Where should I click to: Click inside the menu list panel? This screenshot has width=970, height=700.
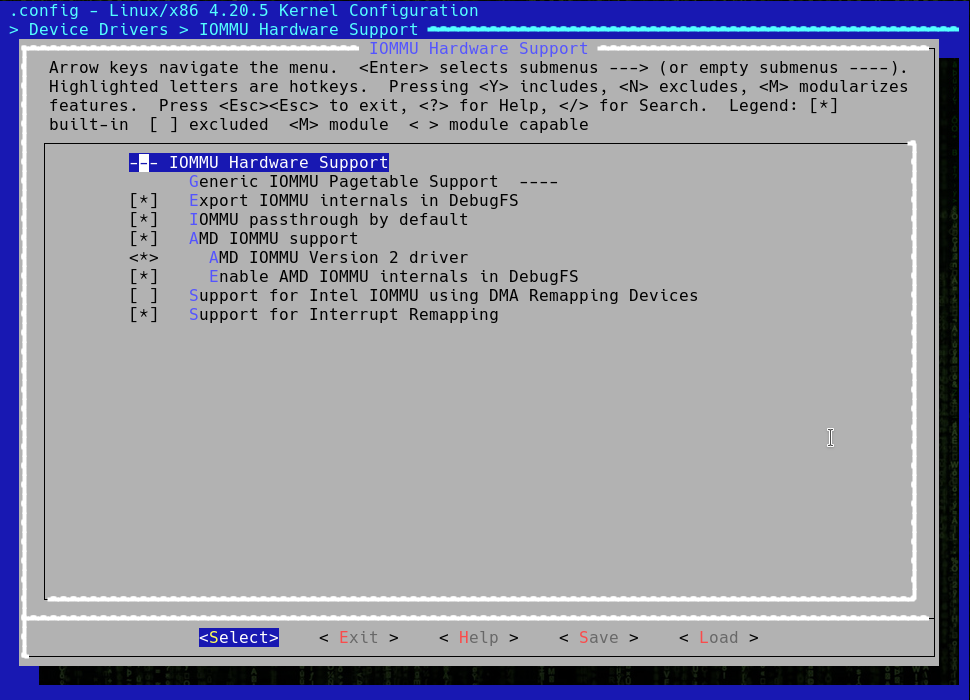480,450
